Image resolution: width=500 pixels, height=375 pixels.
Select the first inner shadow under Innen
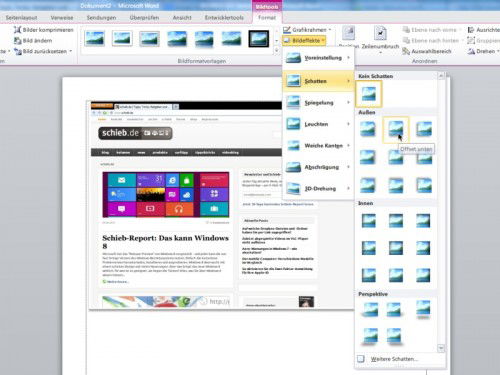pyautogui.click(x=369, y=221)
